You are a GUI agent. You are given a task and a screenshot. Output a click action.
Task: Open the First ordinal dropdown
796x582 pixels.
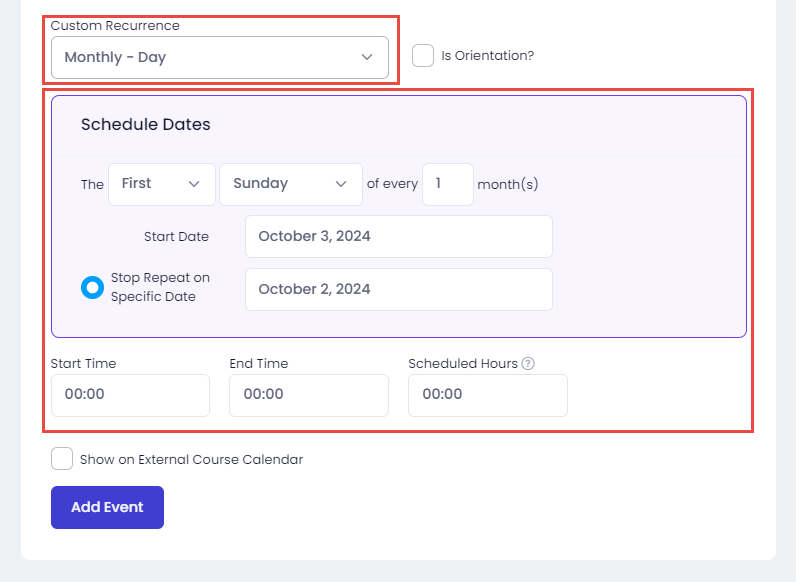[162, 184]
